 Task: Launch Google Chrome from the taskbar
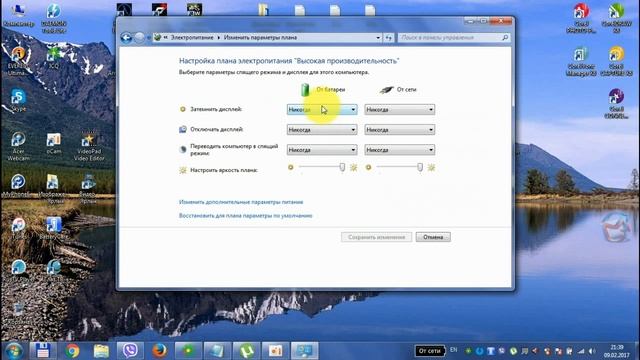(72, 351)
